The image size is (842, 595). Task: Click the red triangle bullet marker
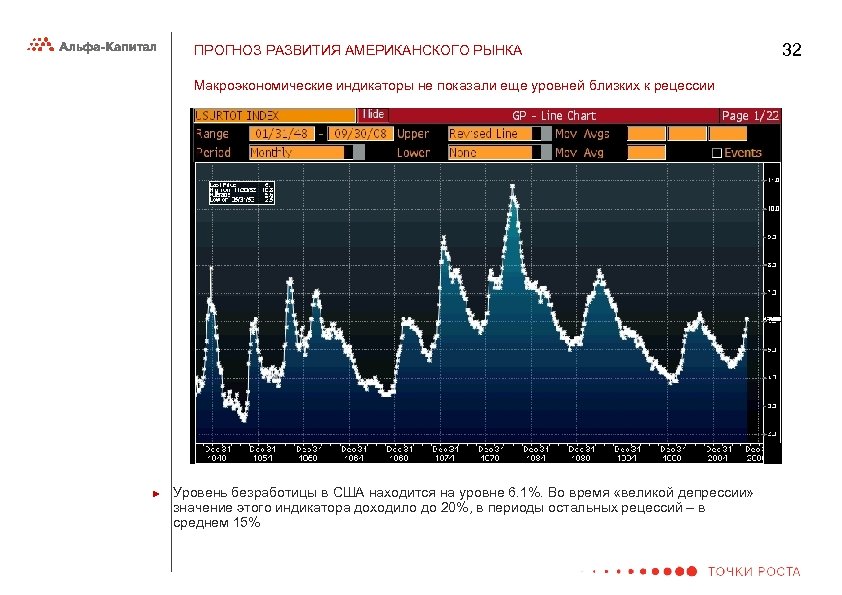pyautogui.click(x=154, y=493)
